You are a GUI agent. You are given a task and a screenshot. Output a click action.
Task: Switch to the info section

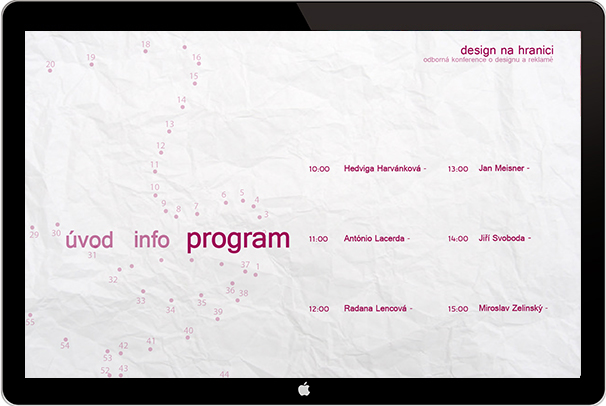click(x=151, y=240)
